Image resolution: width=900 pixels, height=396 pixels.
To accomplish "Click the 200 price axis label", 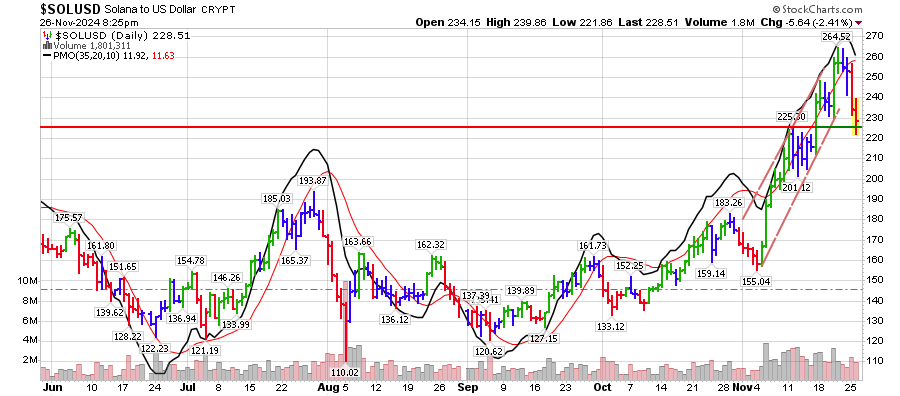I will 873,178.
